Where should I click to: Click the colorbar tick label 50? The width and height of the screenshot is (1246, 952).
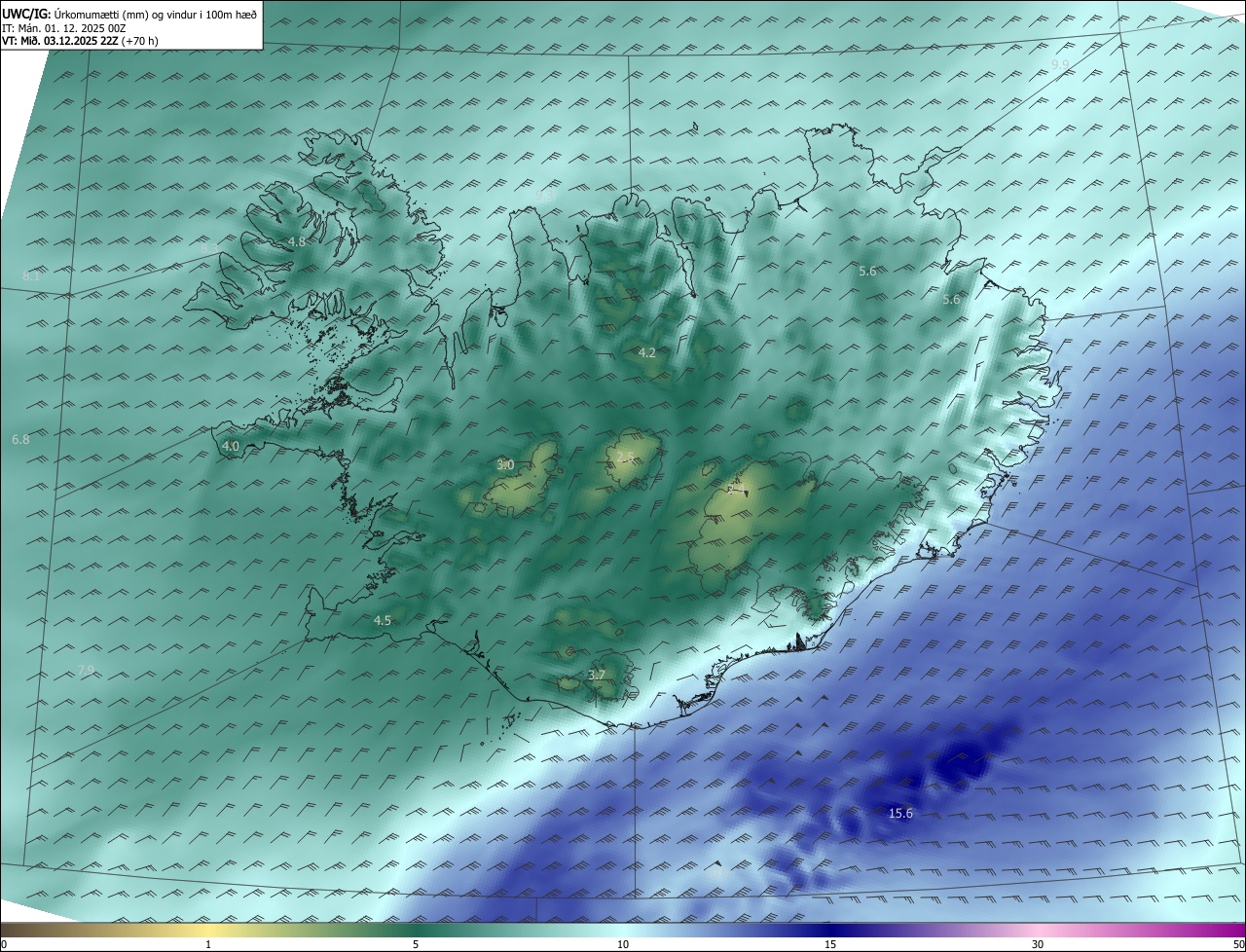(1238, 945)
